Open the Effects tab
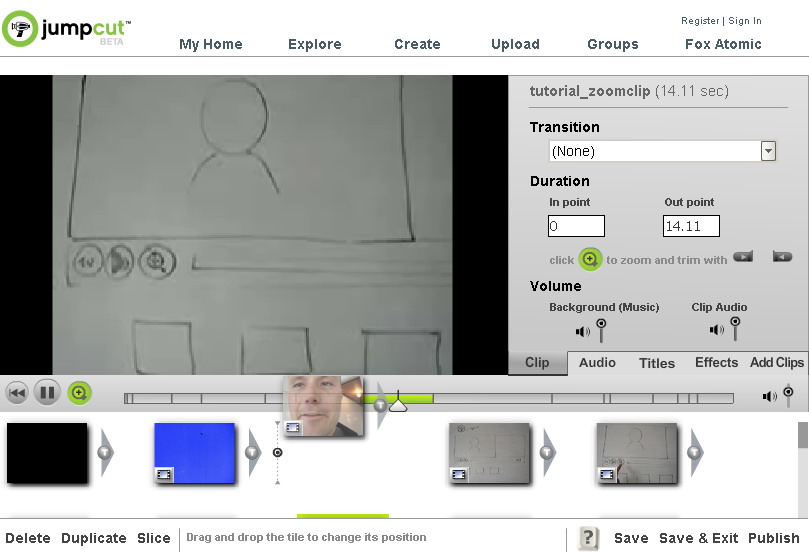The image size is (809, 557). click(x=716, y=363)
